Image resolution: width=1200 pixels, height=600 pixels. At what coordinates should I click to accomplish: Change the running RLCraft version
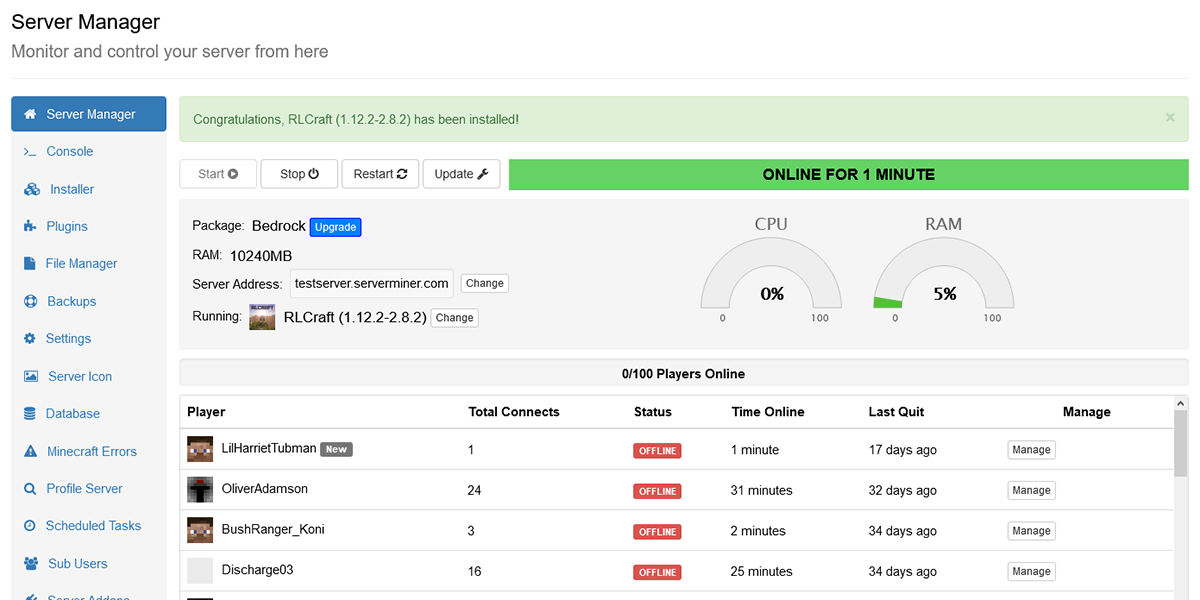point(455,318)
